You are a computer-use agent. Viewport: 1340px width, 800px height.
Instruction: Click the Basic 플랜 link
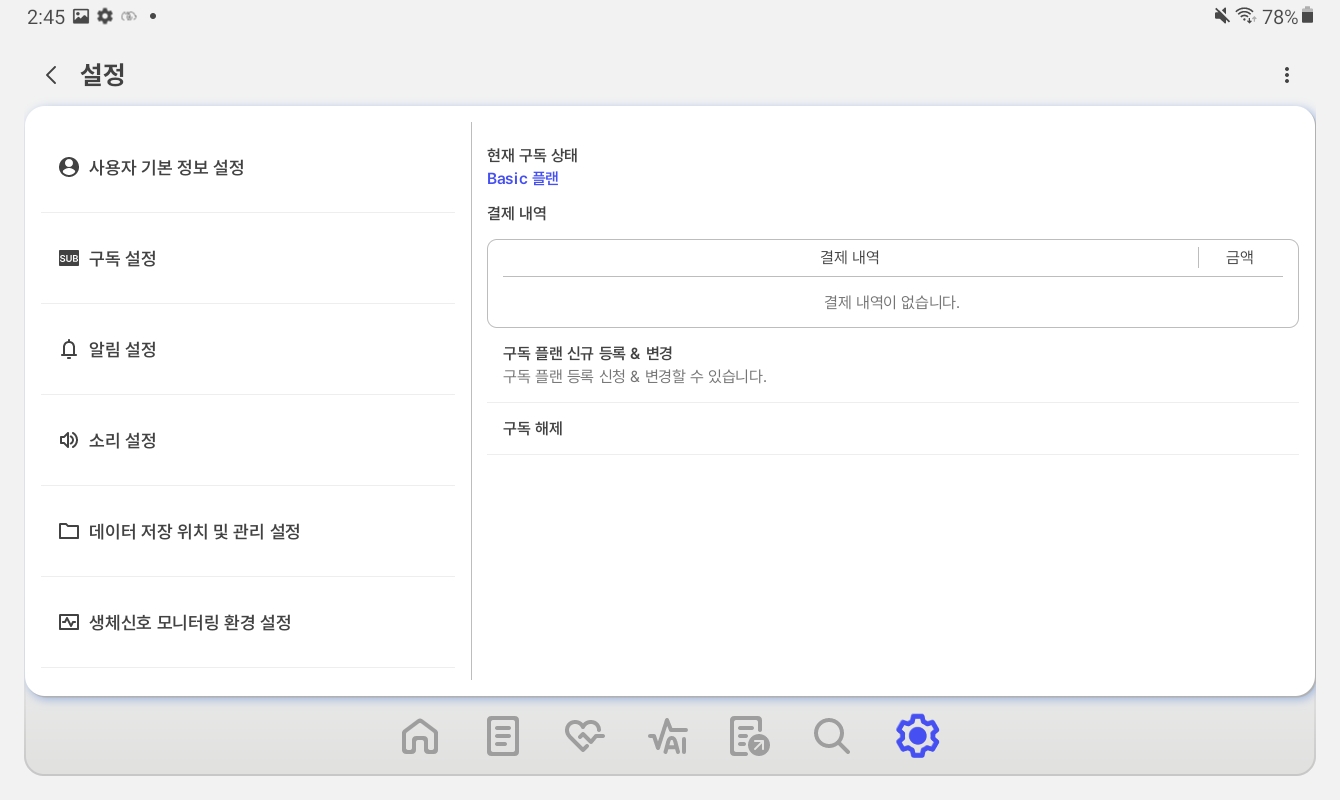click(x=523, y=178)
